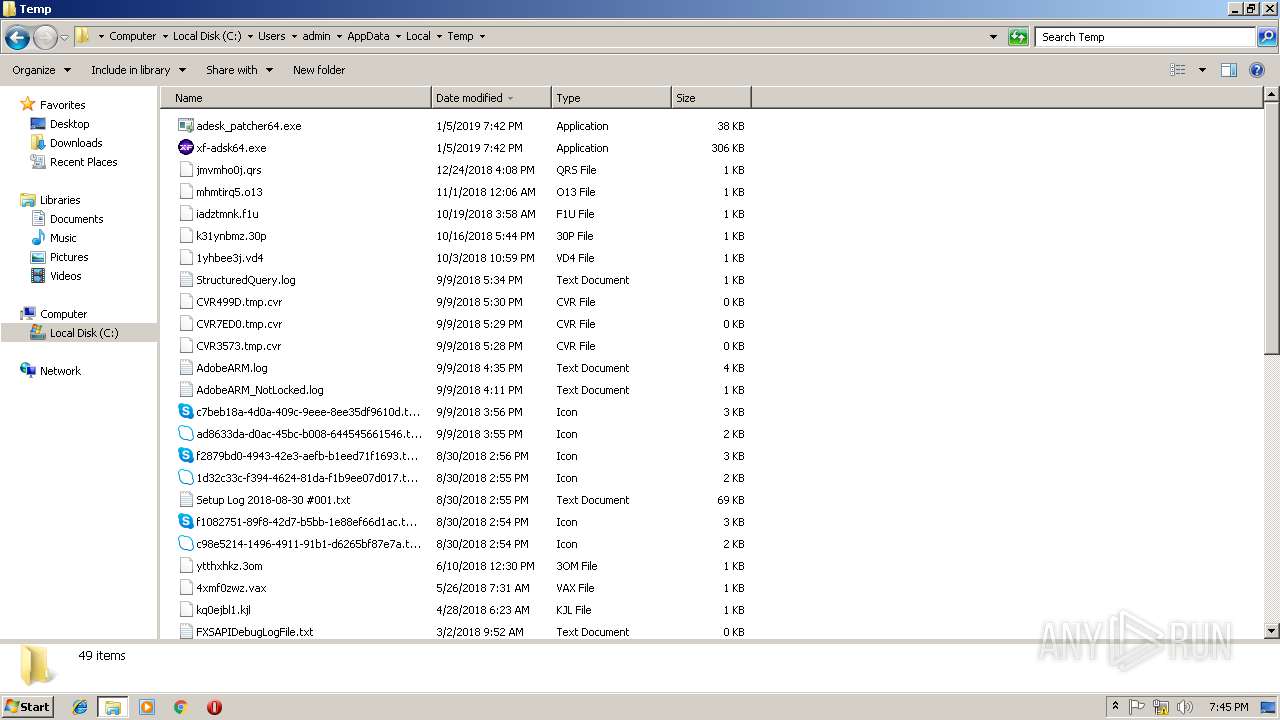Open address bar history dropdown arrow
This screenshot has width=1280, height=720.
tap(993, 37)
